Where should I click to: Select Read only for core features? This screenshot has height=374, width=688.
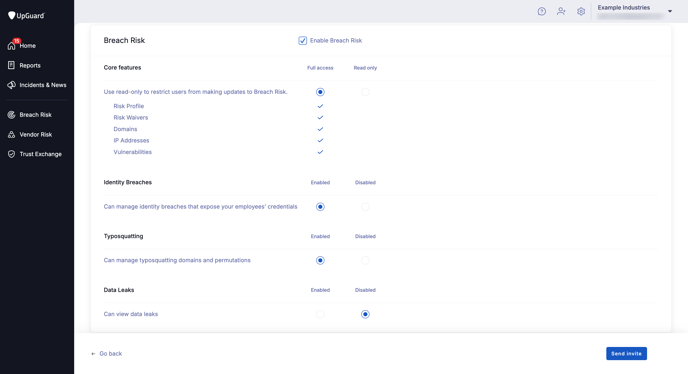click(365, 92)
